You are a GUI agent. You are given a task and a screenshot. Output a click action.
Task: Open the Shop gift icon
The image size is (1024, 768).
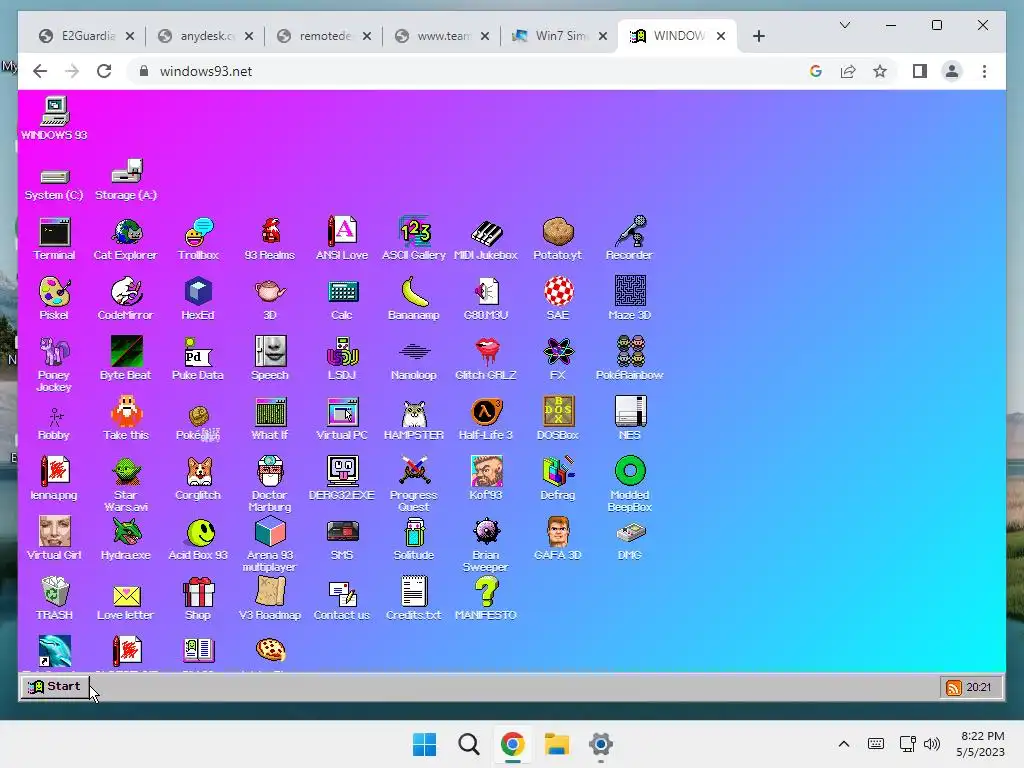(198, 599)
